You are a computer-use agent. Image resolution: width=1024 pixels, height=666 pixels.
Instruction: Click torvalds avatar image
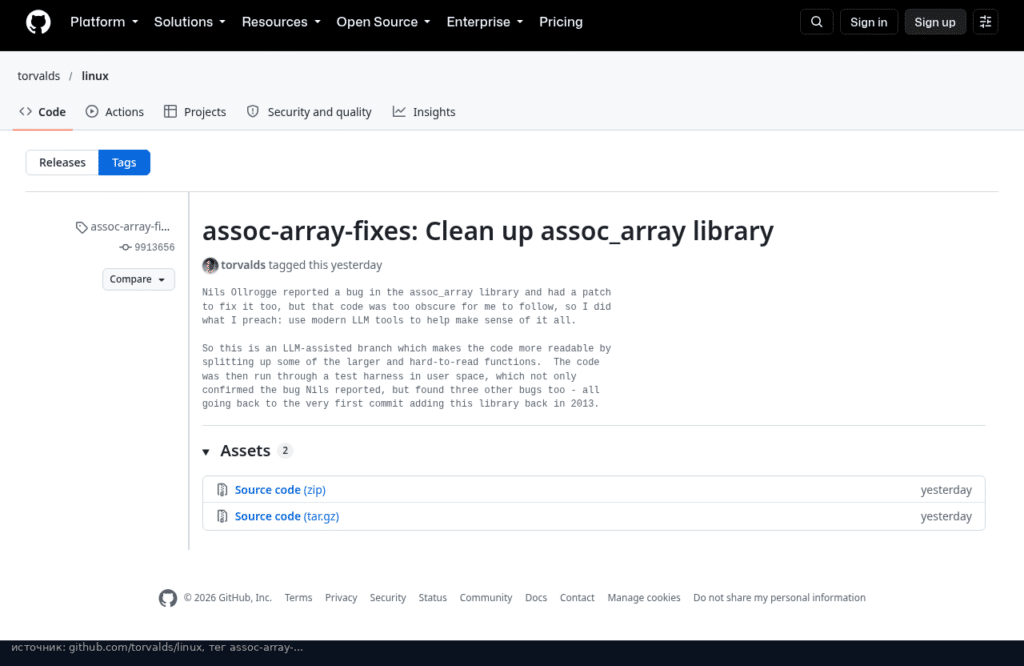coord(210,265)
